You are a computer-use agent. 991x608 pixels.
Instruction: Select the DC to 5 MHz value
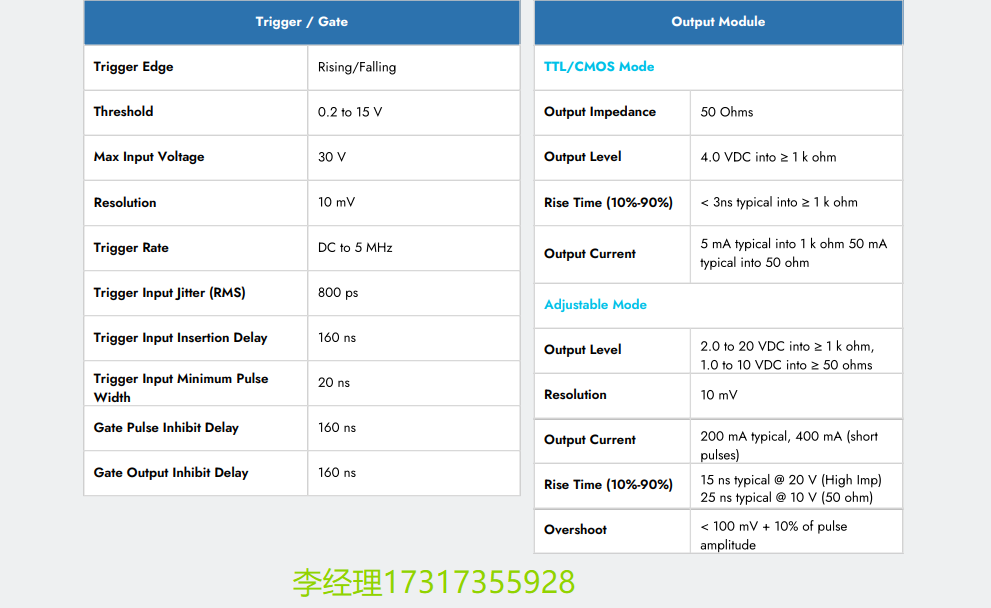[355, 248]
